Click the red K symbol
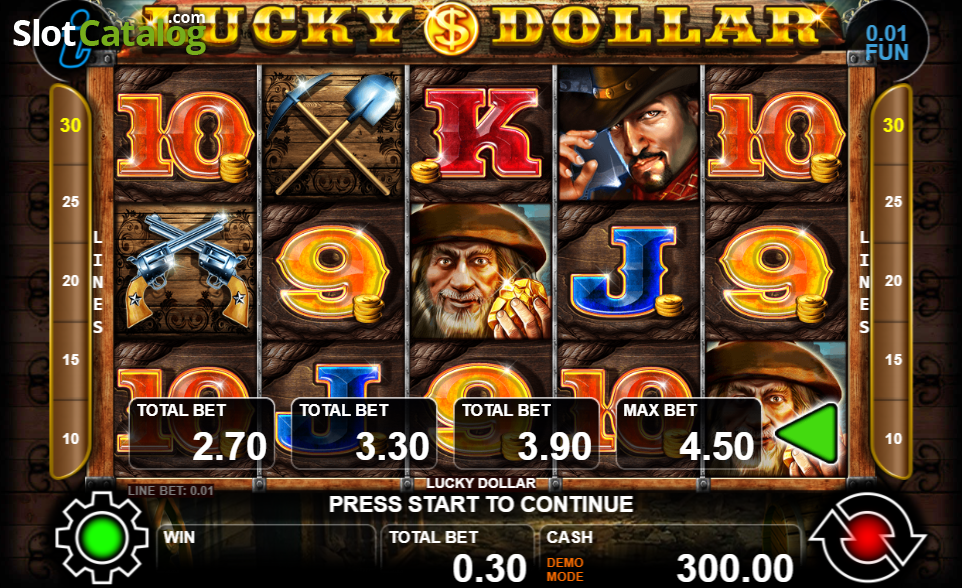 point(481,134)
